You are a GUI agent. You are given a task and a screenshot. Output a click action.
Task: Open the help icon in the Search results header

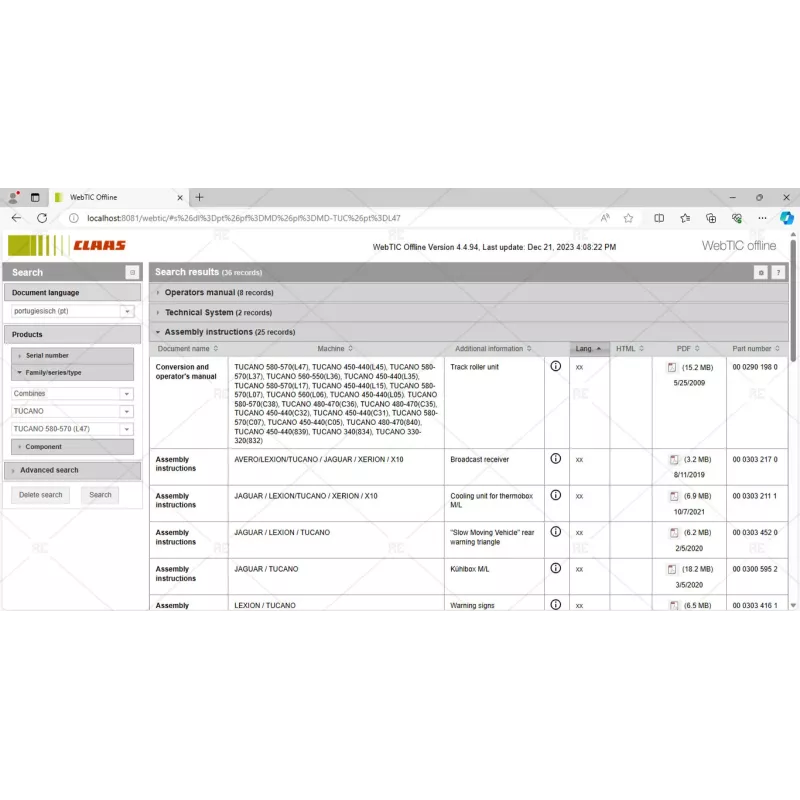coord(778,272)
